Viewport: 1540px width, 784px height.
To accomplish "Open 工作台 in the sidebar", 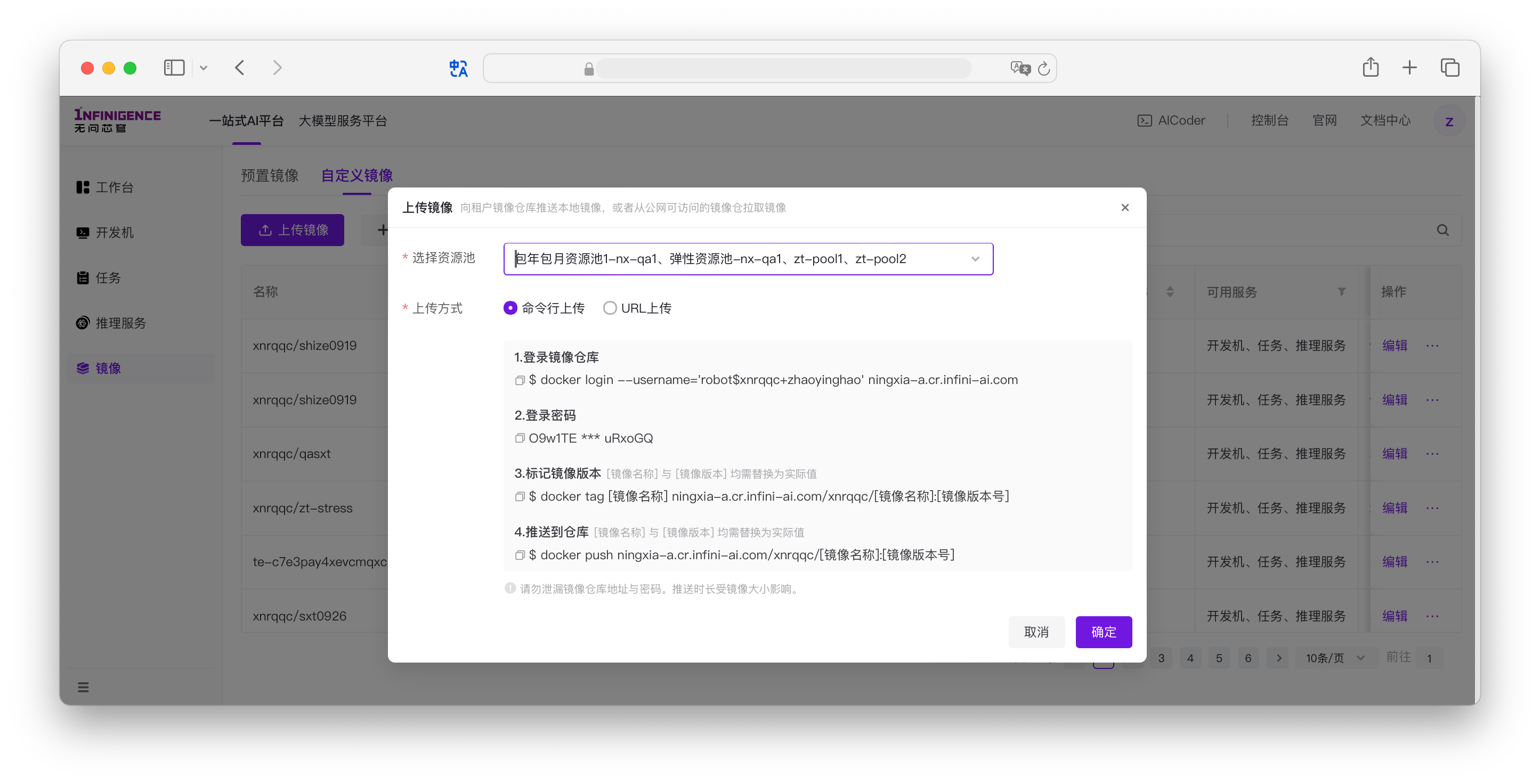I will (106, 187).
